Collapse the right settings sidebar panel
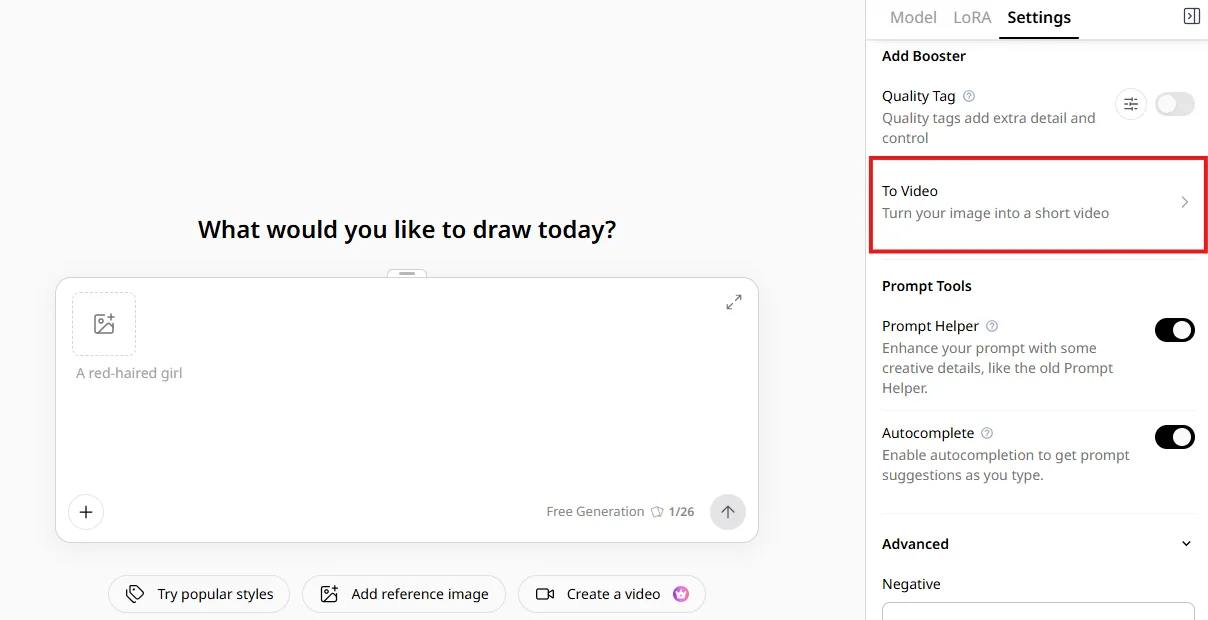Image resolution: width=1208 pixels, height=620 pixels. point(1191,16)
